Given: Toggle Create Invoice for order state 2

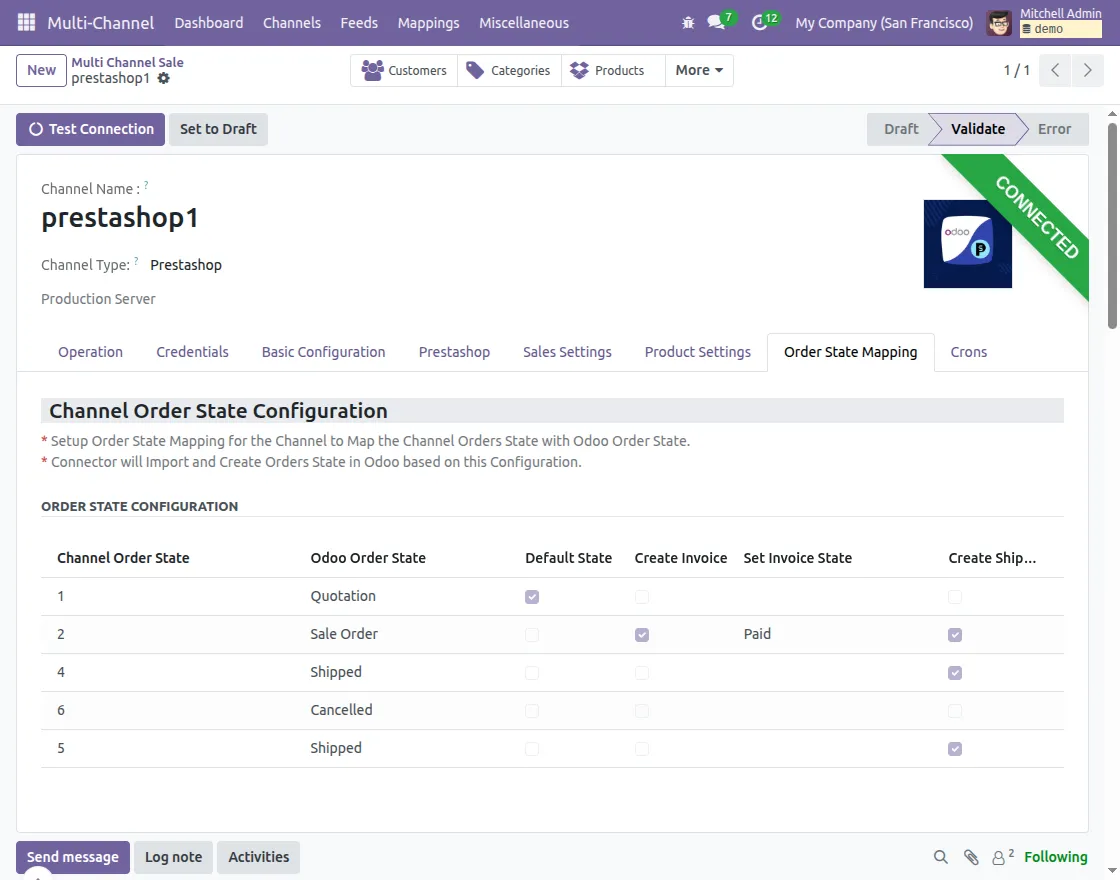Looking at the screenshot, I should (x=641, y=634).
